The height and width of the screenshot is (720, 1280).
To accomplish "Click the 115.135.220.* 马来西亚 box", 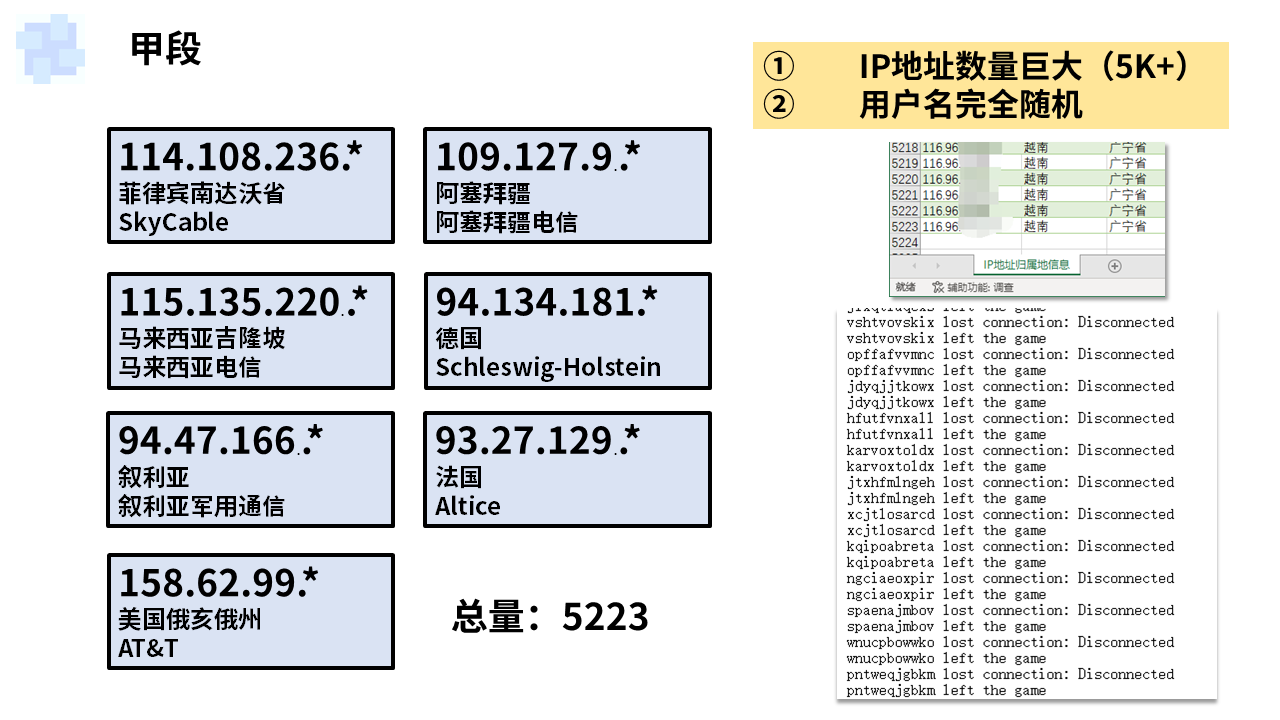I will tap(251, 331).
